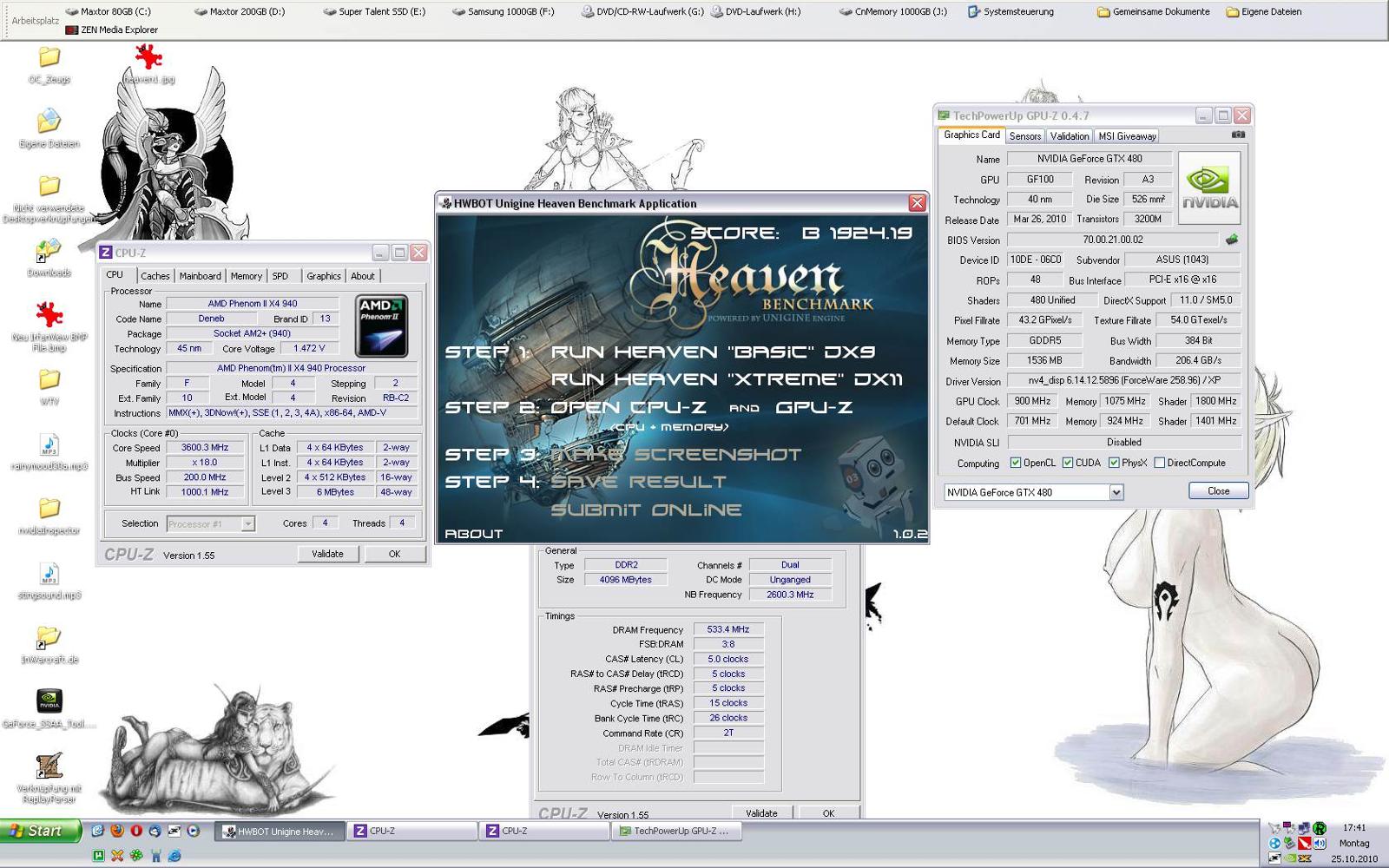Switch to the TechPowerUp GPU-Z taskbar button
The height and width of the screenshot is (868, 1389).
click(x=675, y=831)
